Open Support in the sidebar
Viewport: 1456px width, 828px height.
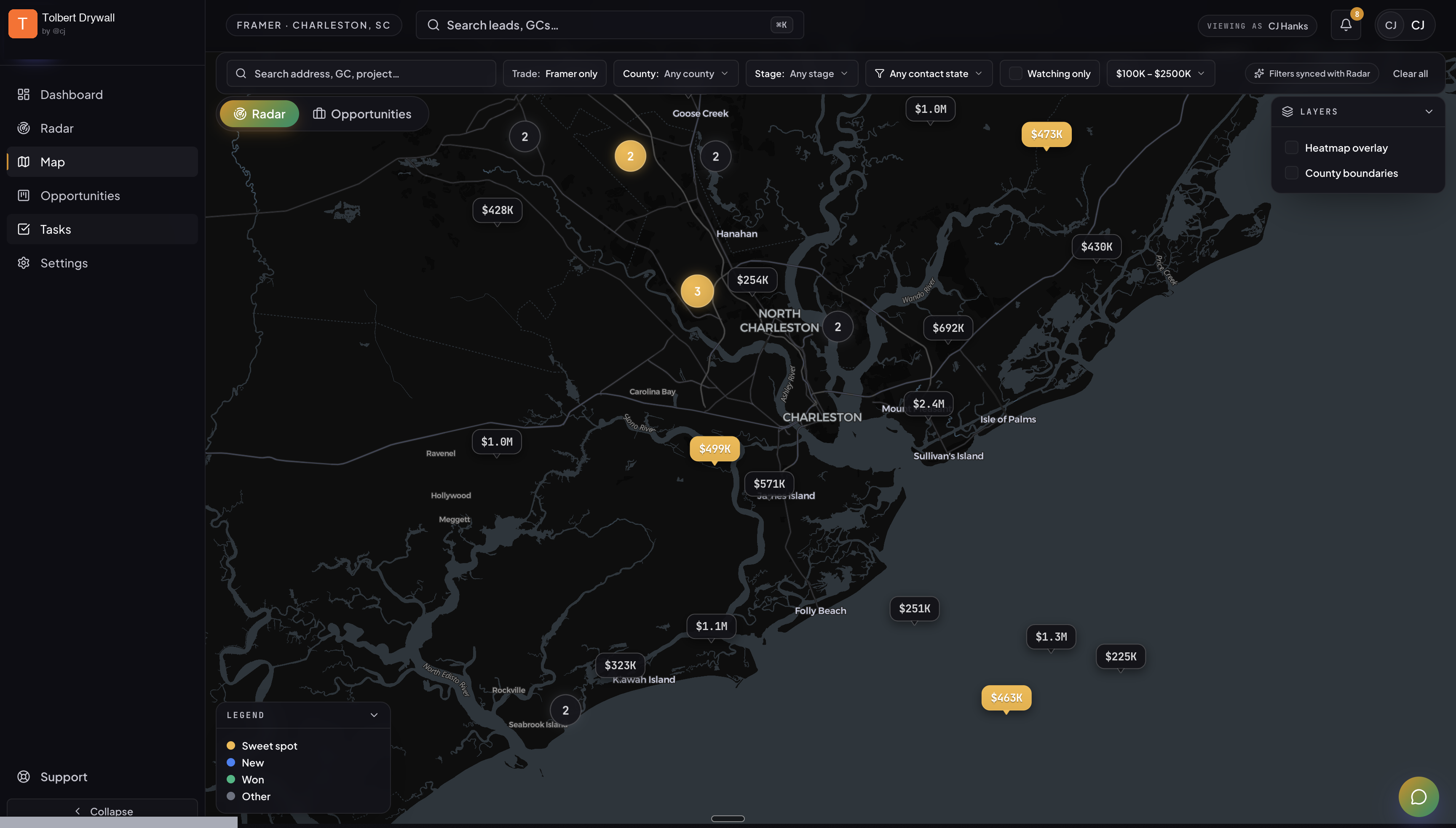pos(63,776)
